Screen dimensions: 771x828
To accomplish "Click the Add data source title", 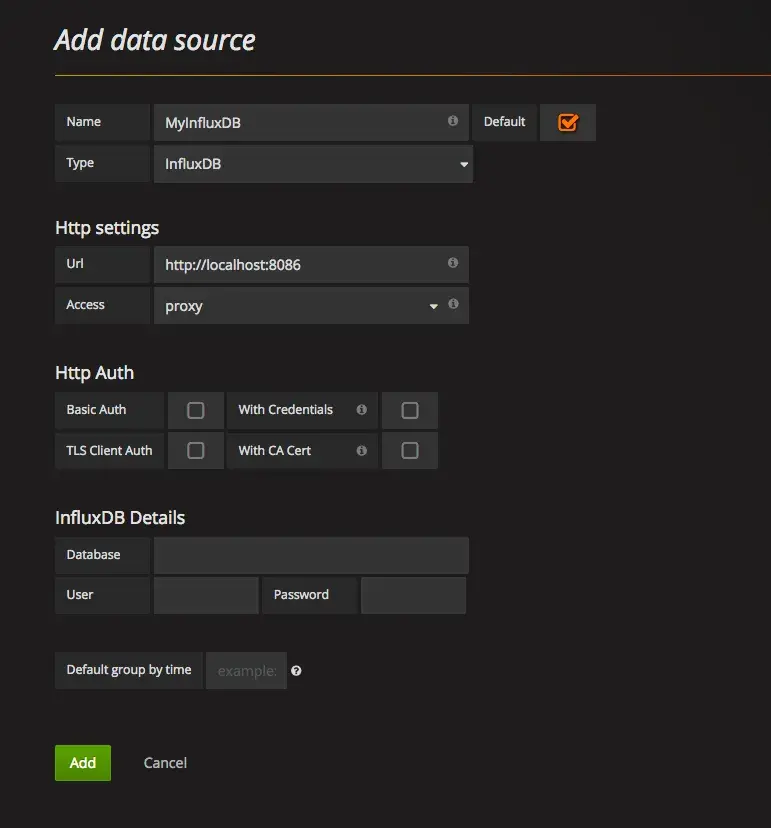I will [155, 40].
